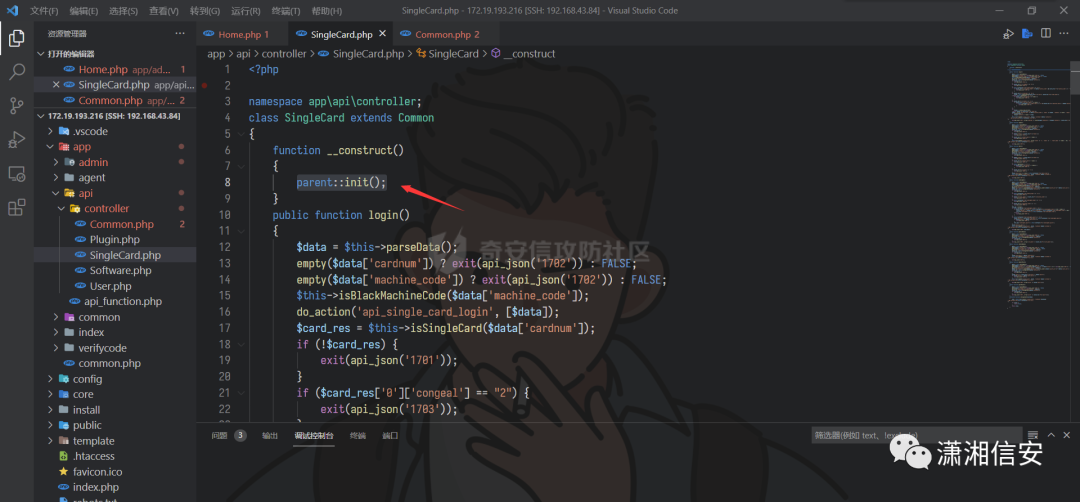The width and height of the screenshot is (1080, 502).
Task: Open the Extensions view
Action: click(17, 207)
